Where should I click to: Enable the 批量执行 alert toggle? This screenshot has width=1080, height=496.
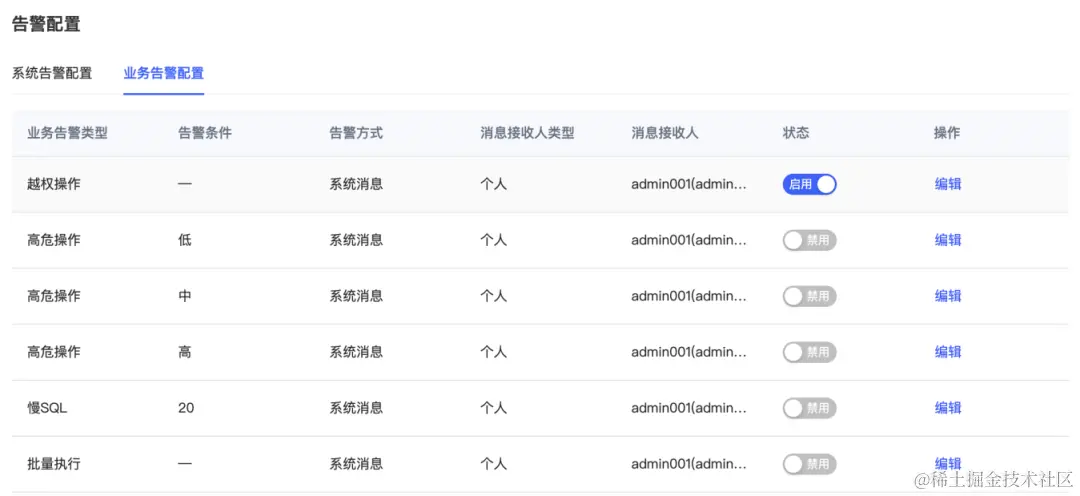(809, 464)
